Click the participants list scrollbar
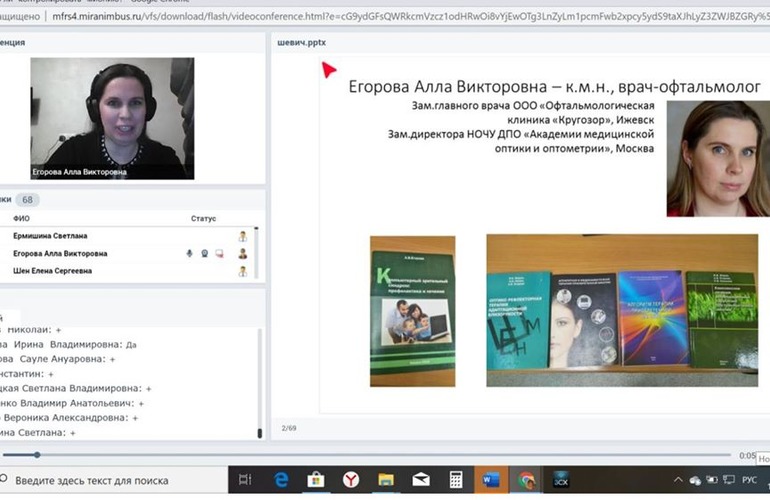This screenshot has height=500, width=770. tap(256, 252)
